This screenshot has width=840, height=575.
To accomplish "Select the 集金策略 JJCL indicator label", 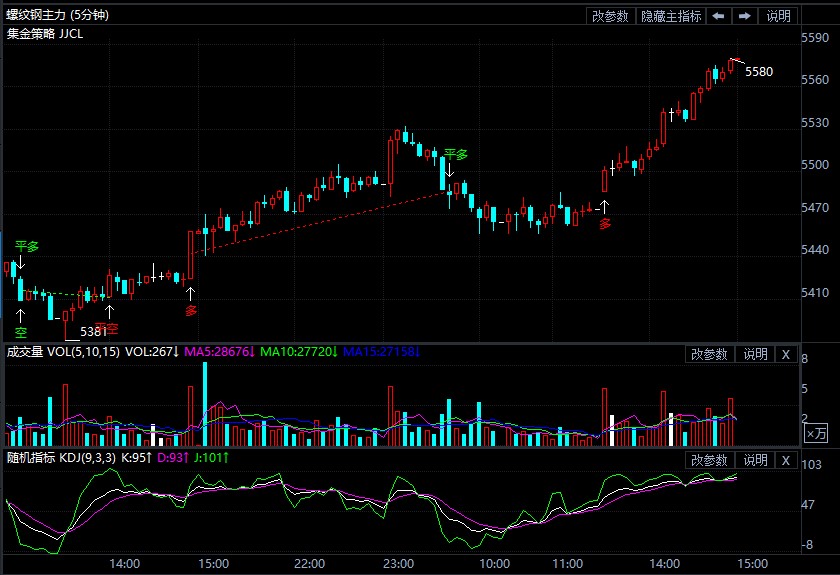I will pos(45,33).
